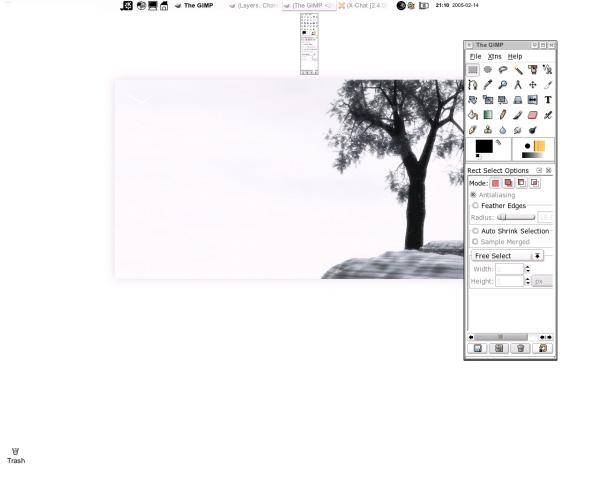Pick the Text tool

click(x=548, y=100)
